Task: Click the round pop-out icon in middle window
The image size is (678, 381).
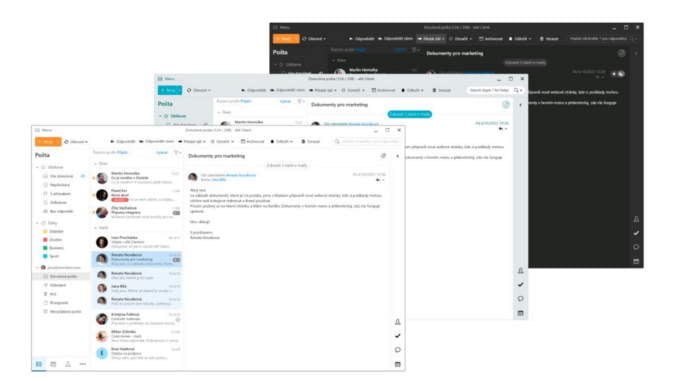Action: click(506, 105)
